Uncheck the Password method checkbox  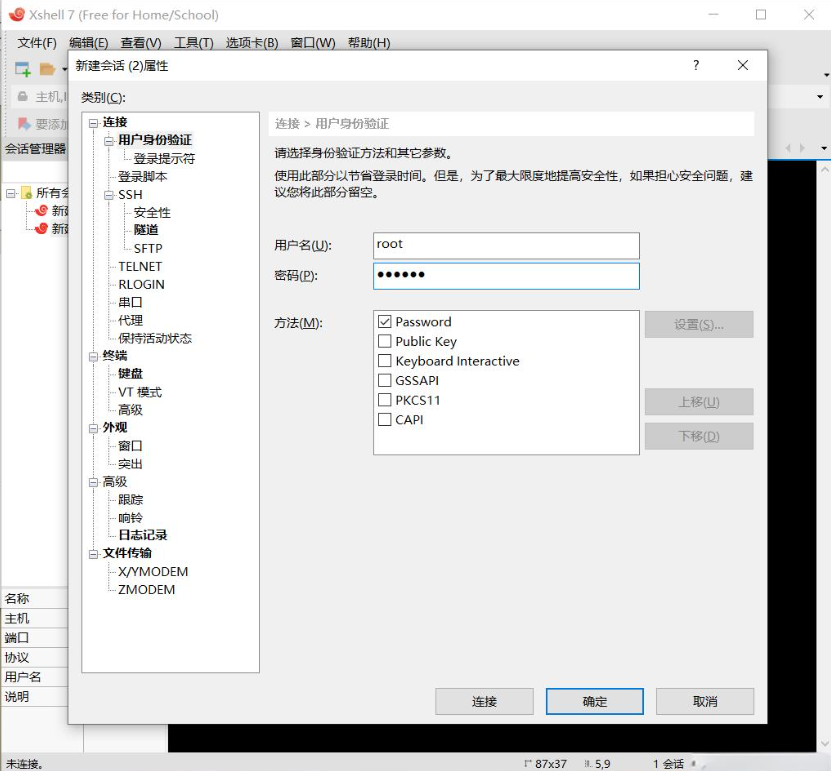click(384, 322)
